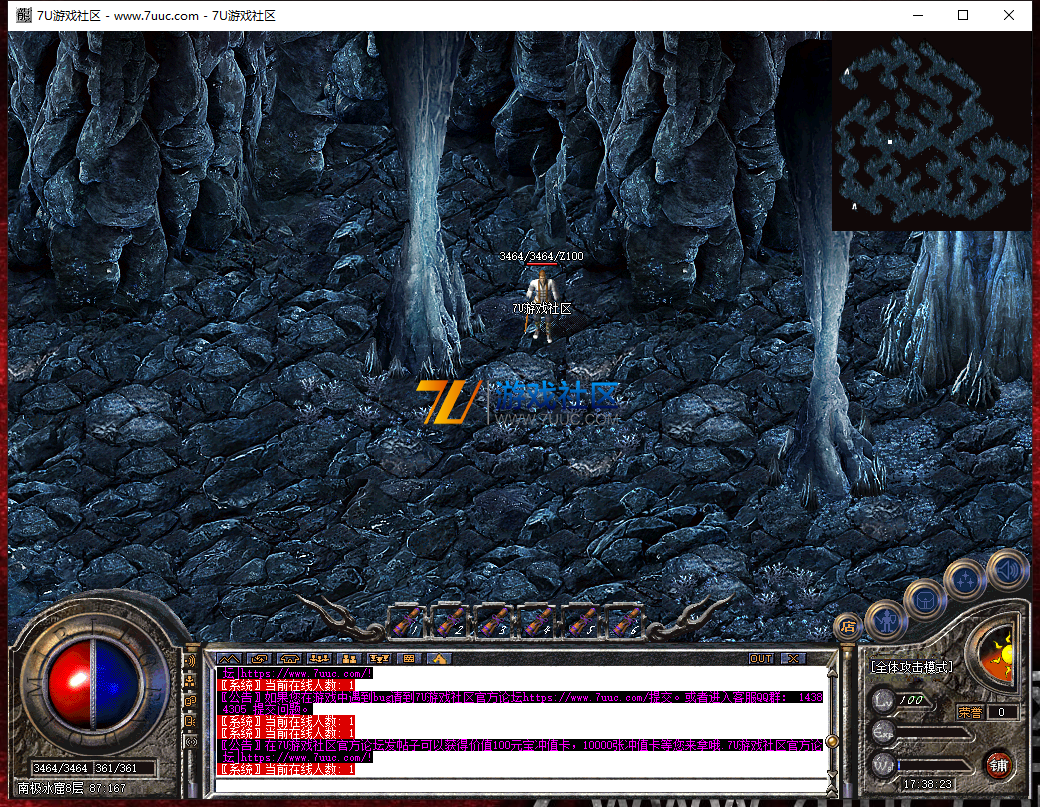Toggle the guild chat channel icon with linked squares

(x=190, y=701)
